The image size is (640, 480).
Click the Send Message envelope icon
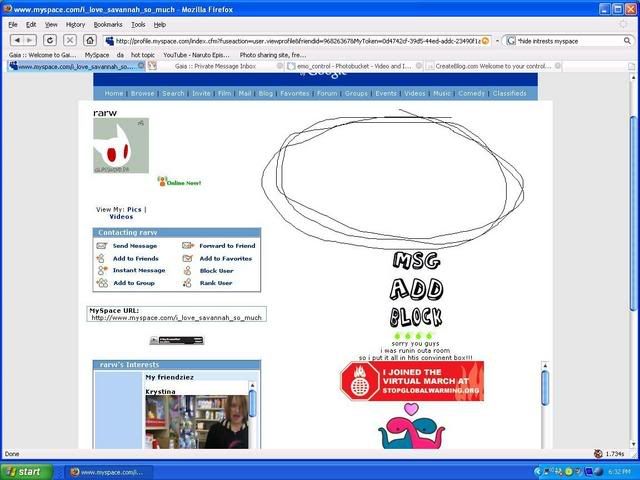pyautogui.click(x=102, y=246)
